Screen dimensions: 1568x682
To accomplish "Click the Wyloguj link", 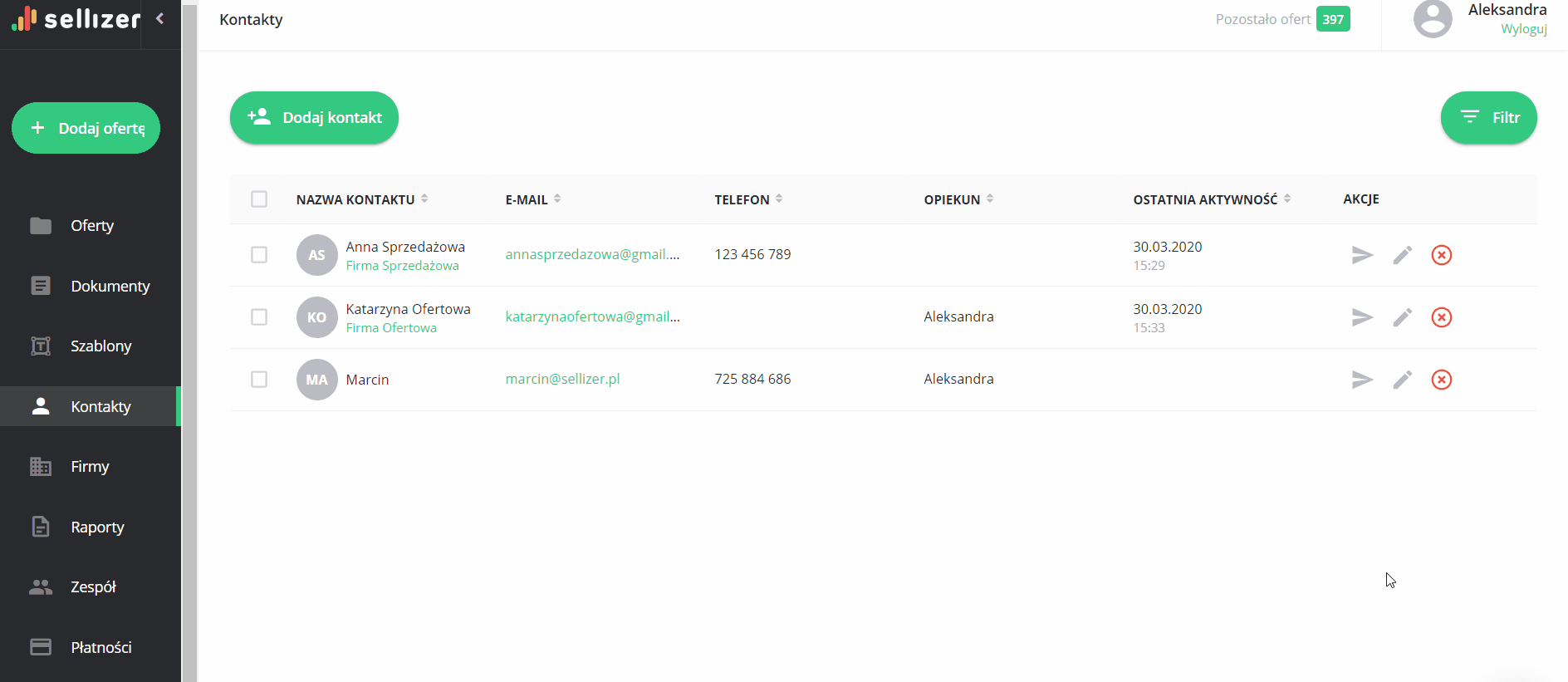I will point(1523,29).
